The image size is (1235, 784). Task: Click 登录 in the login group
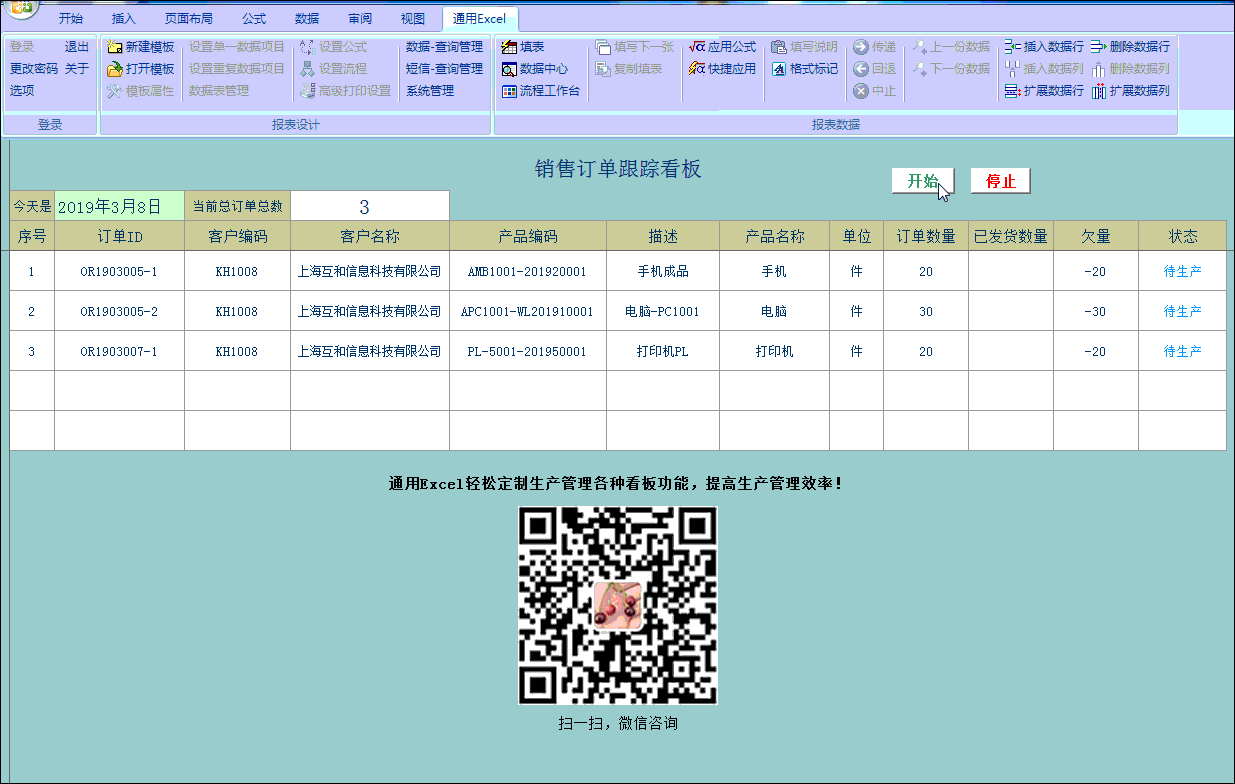point(22,47)
